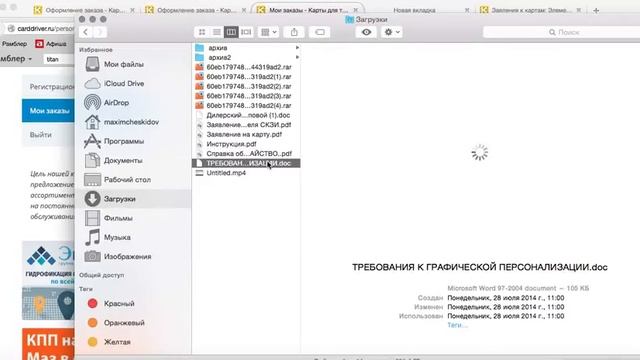The height and width of the screenshot is (360, 640).
Task: Focus the Finder search field
Action: point(561,32)
